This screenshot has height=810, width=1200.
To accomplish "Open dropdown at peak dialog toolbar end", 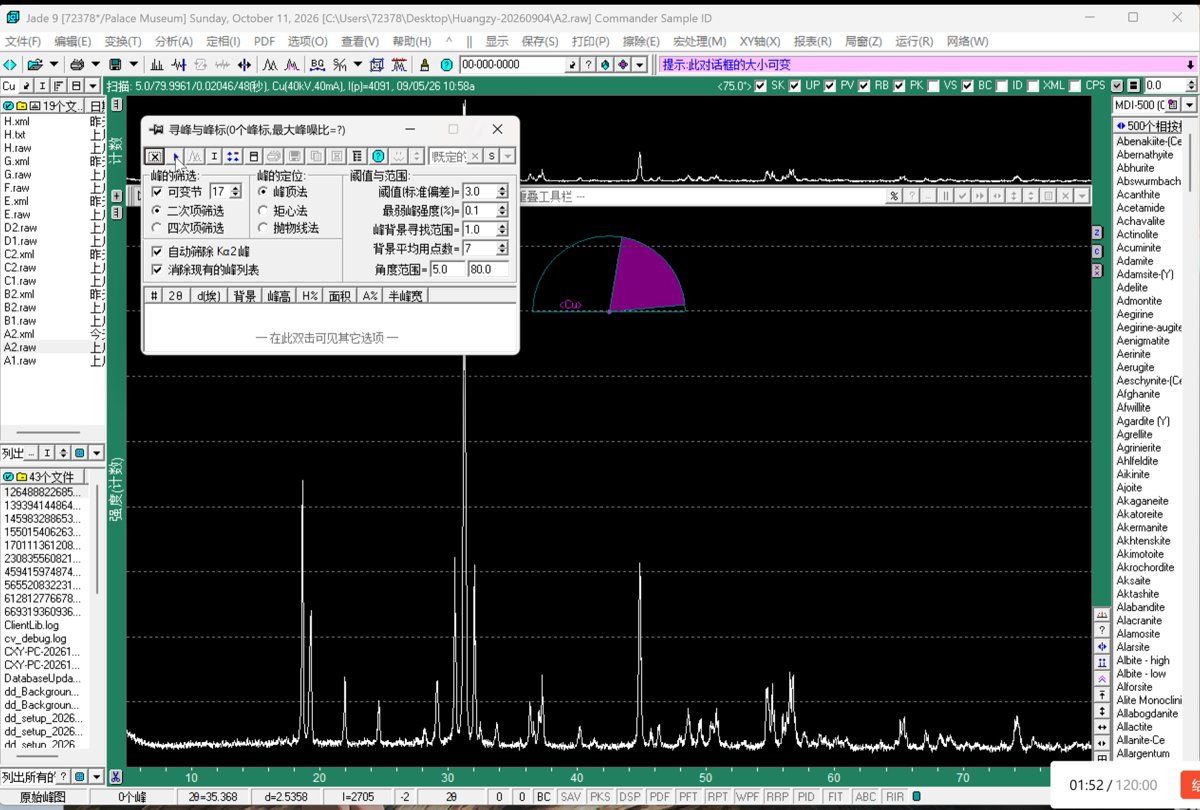I will (x=508, y=156).
